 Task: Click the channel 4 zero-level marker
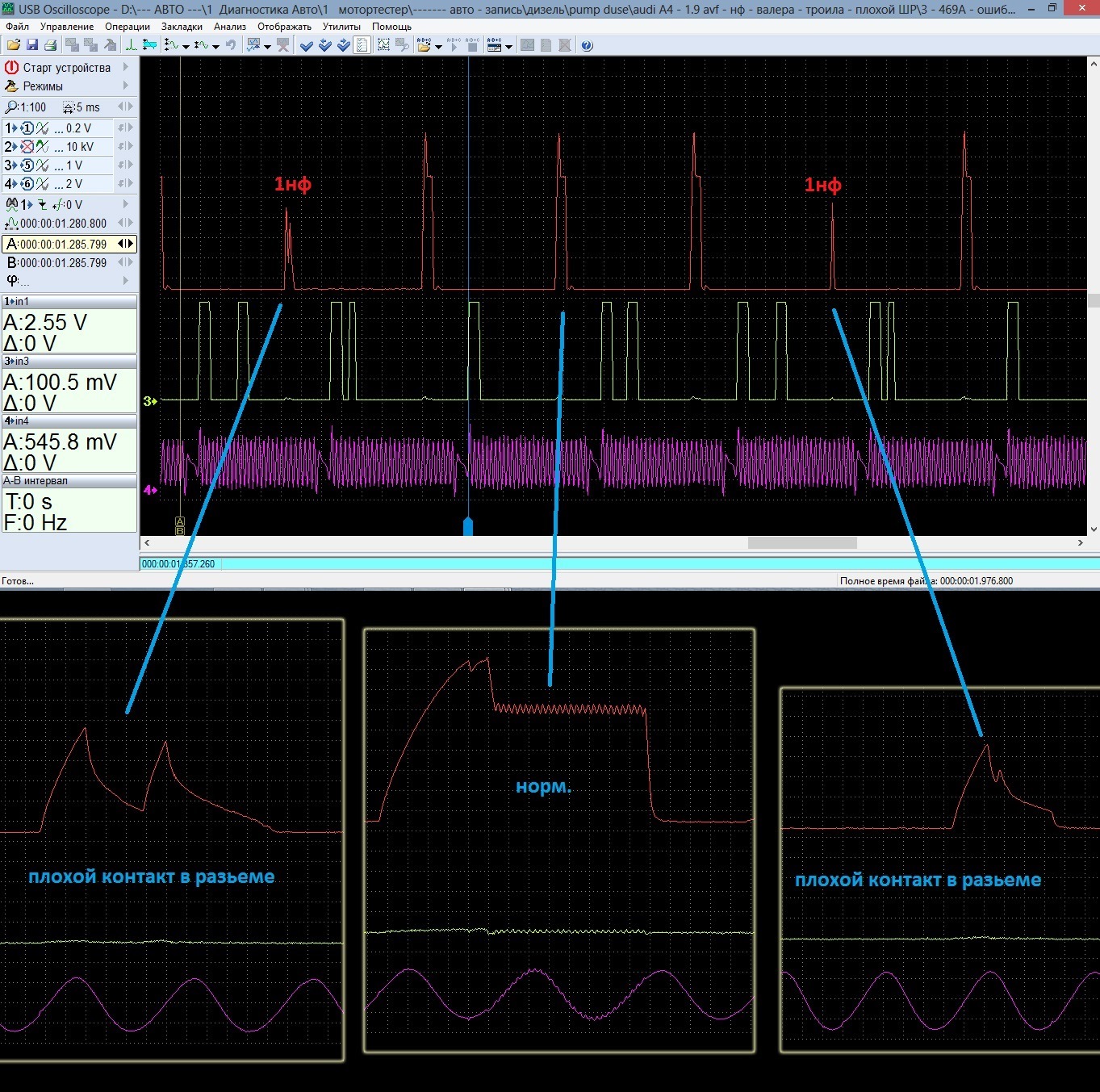(x=150, y=490)
